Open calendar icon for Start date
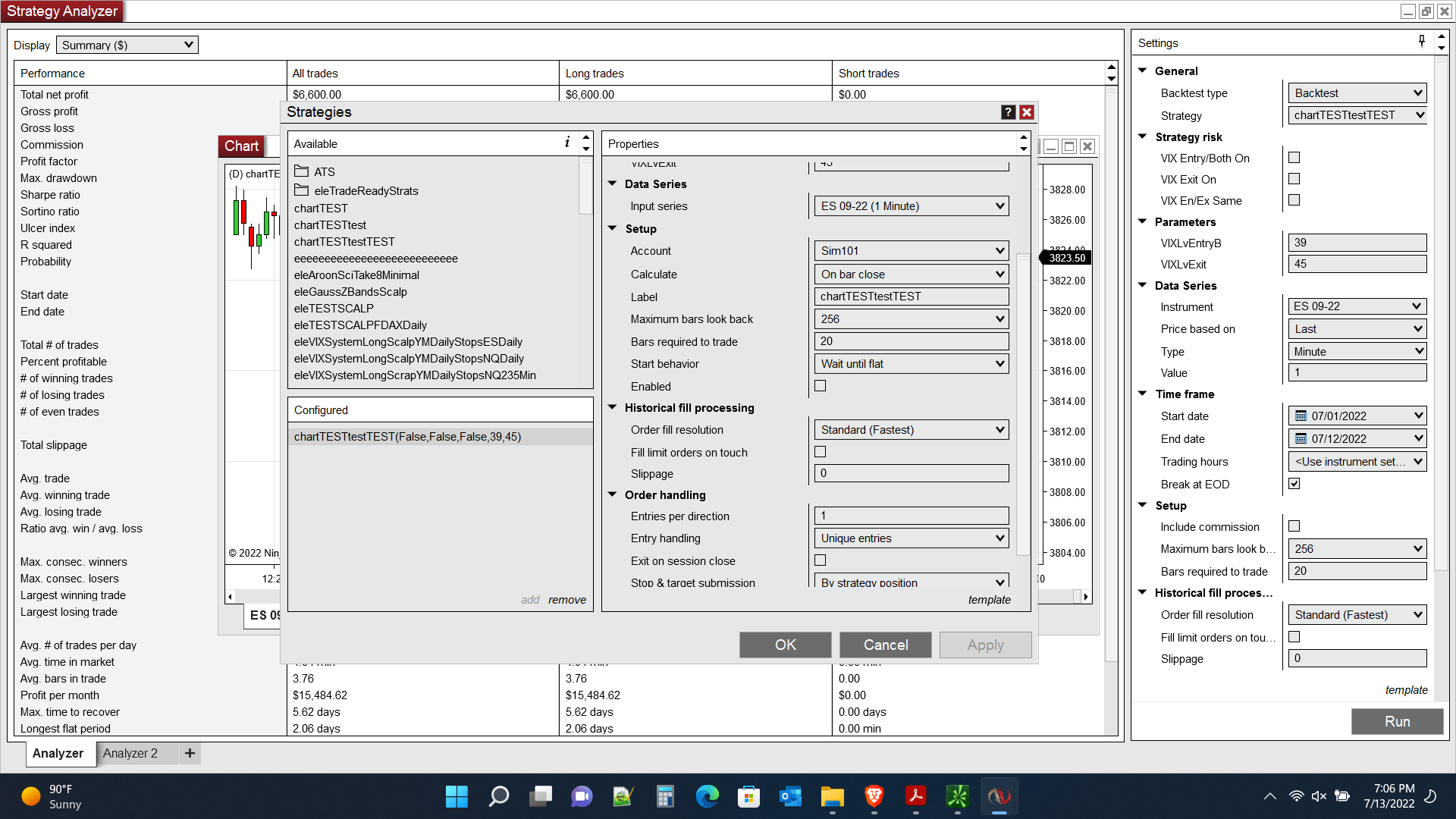 tap(1301, 416)
